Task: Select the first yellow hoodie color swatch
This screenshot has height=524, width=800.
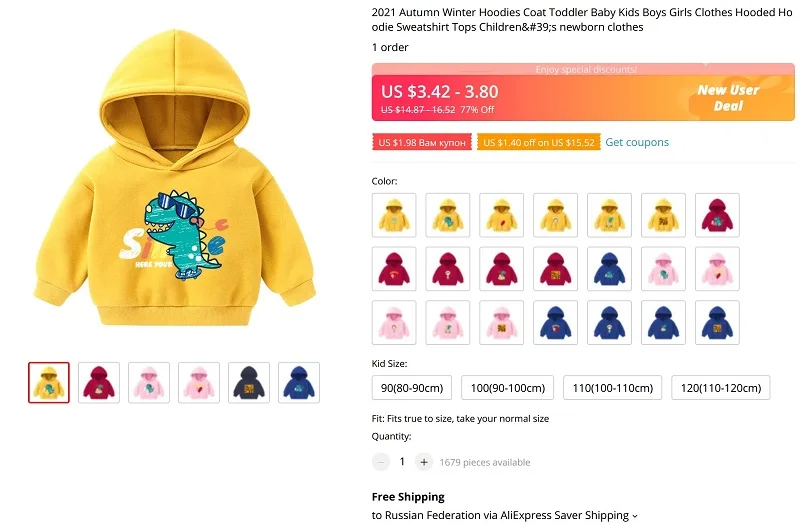Action: tap(394, 215)
